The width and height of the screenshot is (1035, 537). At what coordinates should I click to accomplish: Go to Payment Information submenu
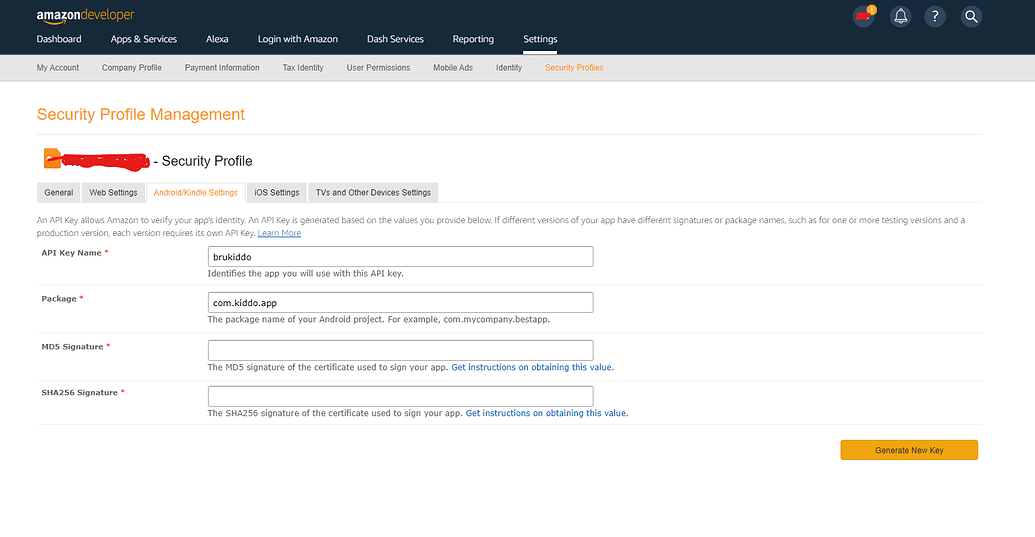click(222, 68)
